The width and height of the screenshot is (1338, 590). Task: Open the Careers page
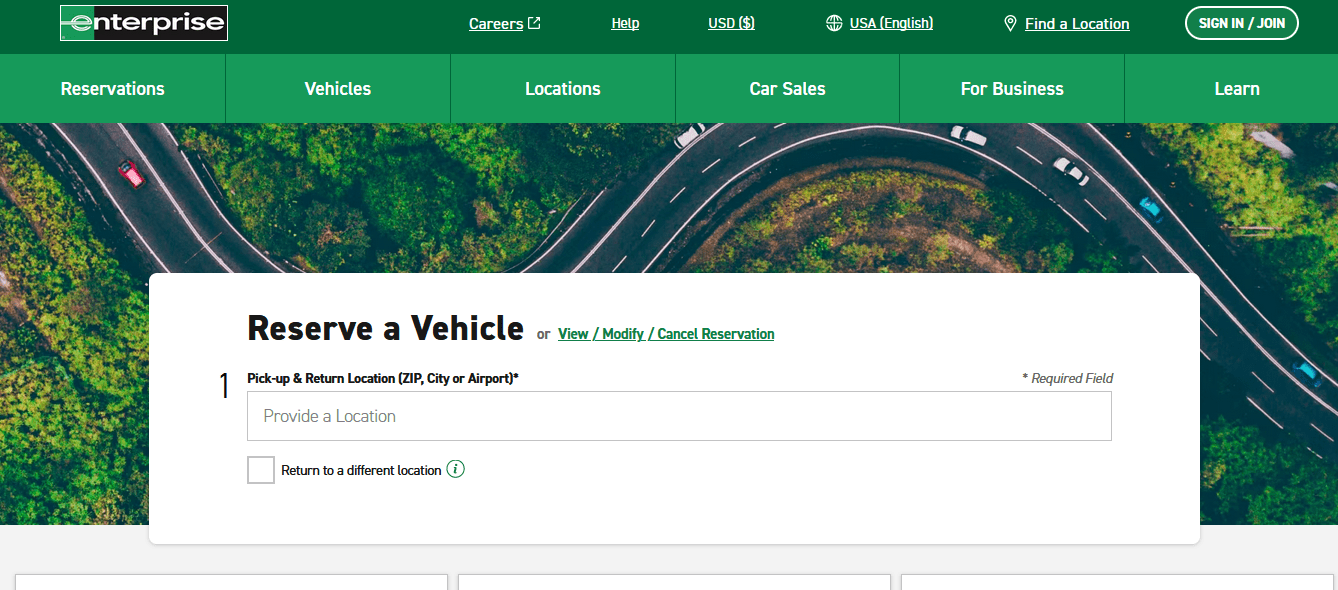tap(496, 22)
